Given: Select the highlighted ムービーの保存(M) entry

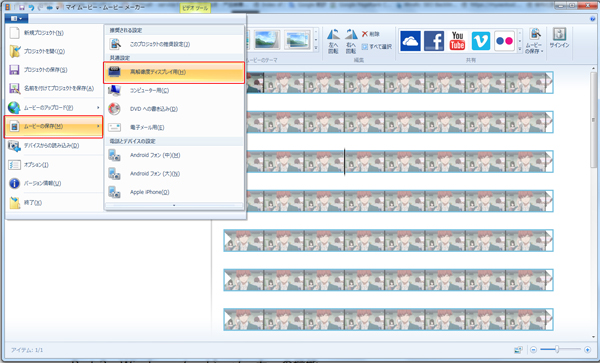Looking at the screenshot, I should (54, 127).
